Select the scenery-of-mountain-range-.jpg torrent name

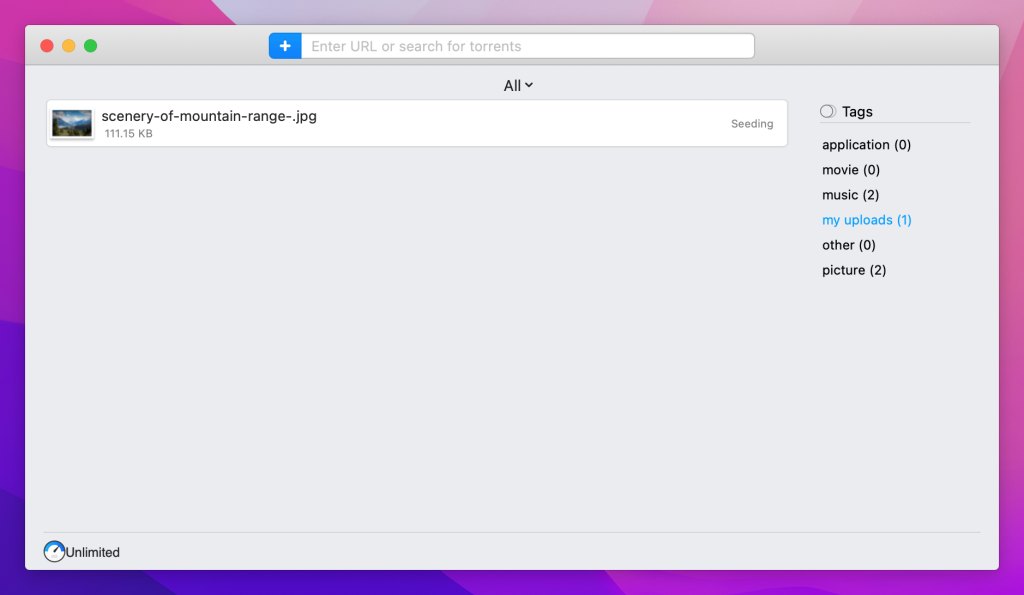[209, 116]
